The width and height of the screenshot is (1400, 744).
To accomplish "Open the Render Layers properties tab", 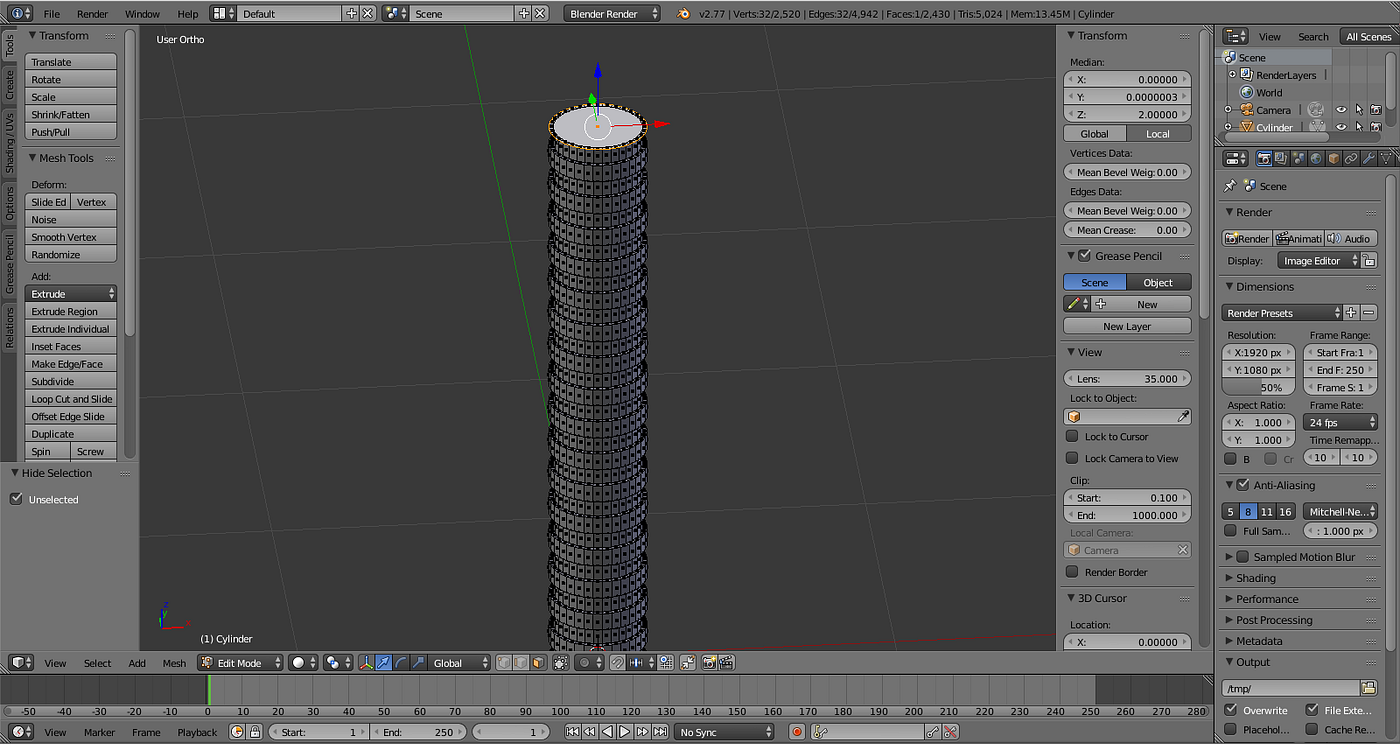I will click(1281, 158).
